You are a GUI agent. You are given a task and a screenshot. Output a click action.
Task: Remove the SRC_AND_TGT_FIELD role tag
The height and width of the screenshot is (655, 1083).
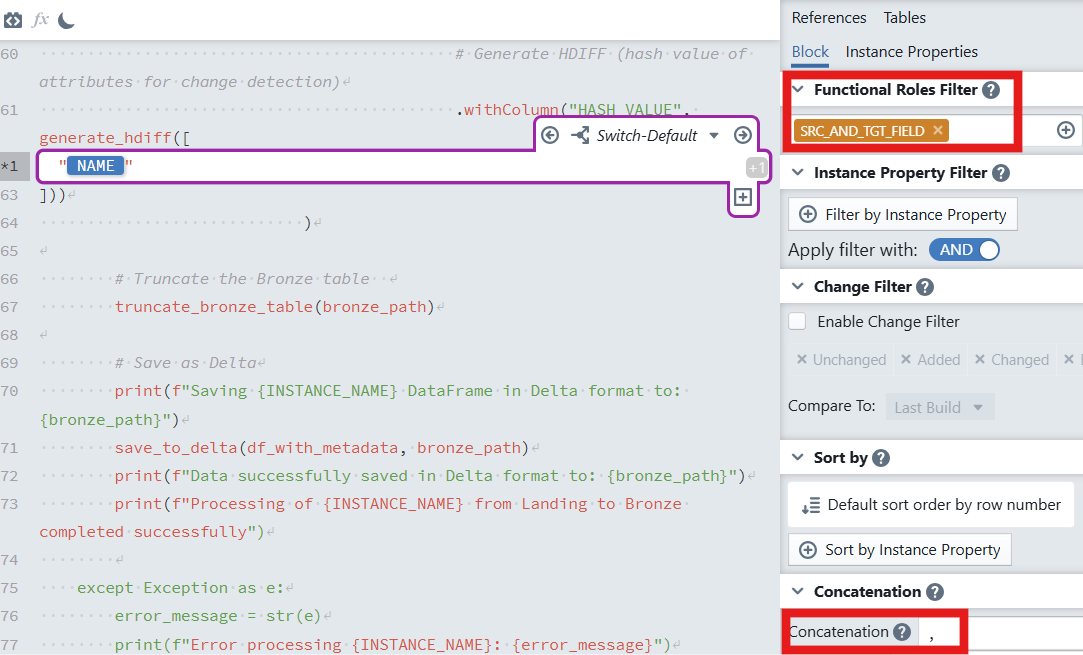[937, 130]
